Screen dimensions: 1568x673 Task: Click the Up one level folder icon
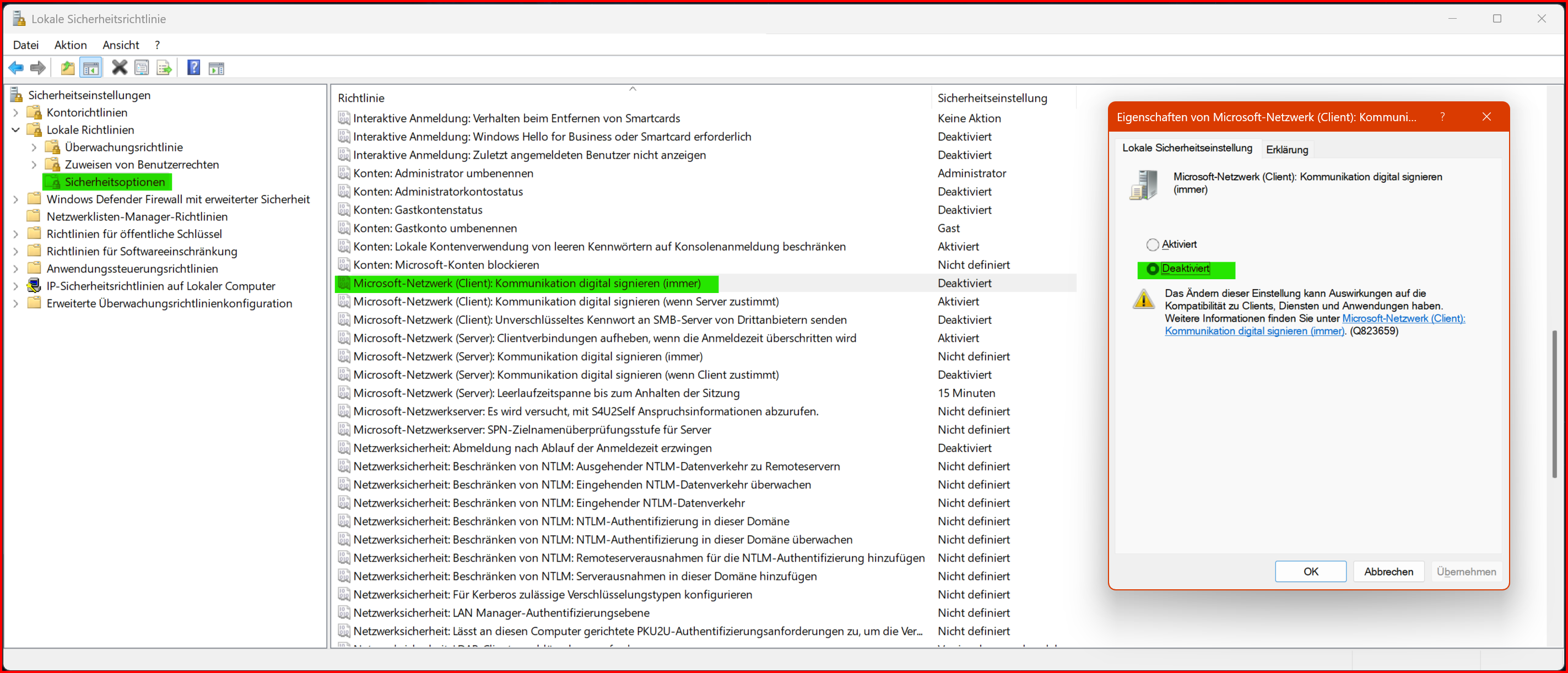tap(68, 68)
